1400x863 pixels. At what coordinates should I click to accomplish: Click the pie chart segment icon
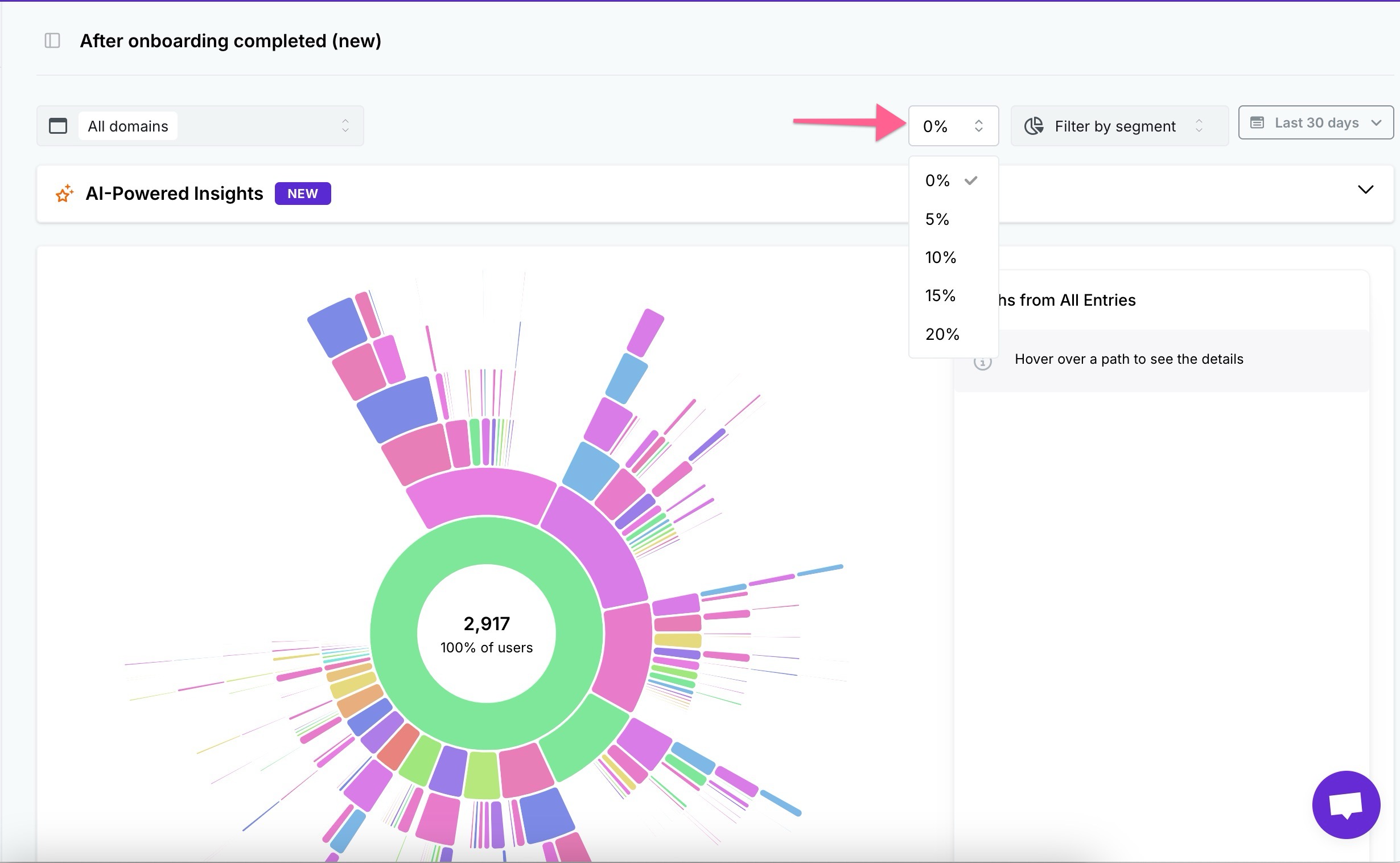pos(1033,126)
